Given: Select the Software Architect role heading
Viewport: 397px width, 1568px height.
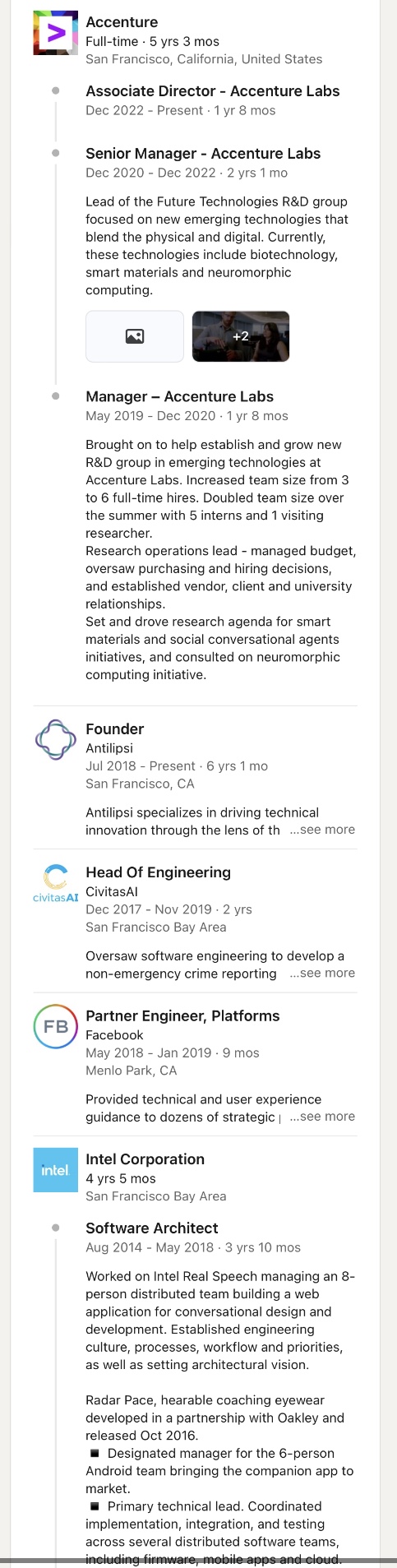Looking at the screenshot, I should pyautogui.click(x=152, y=1228).
